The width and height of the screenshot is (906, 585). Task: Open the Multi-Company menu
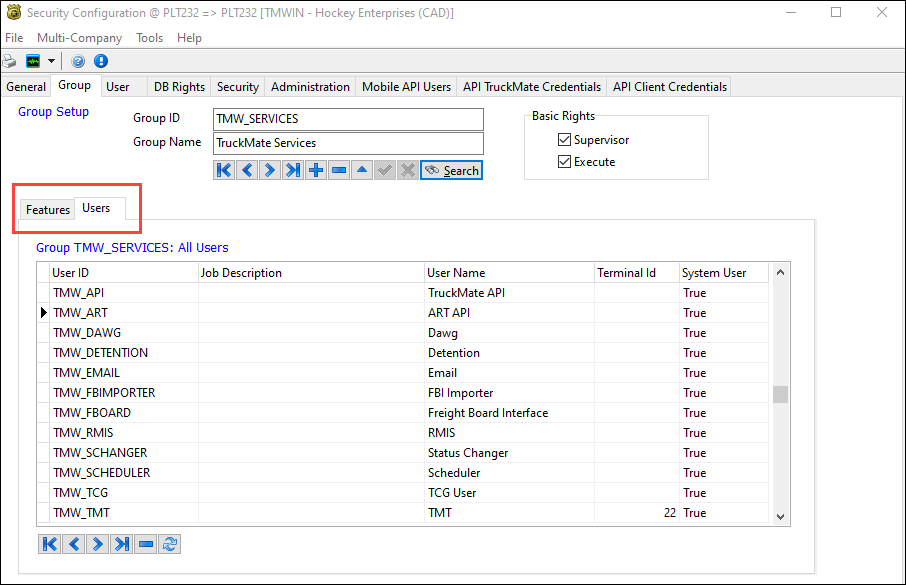[x=79, y=38]
